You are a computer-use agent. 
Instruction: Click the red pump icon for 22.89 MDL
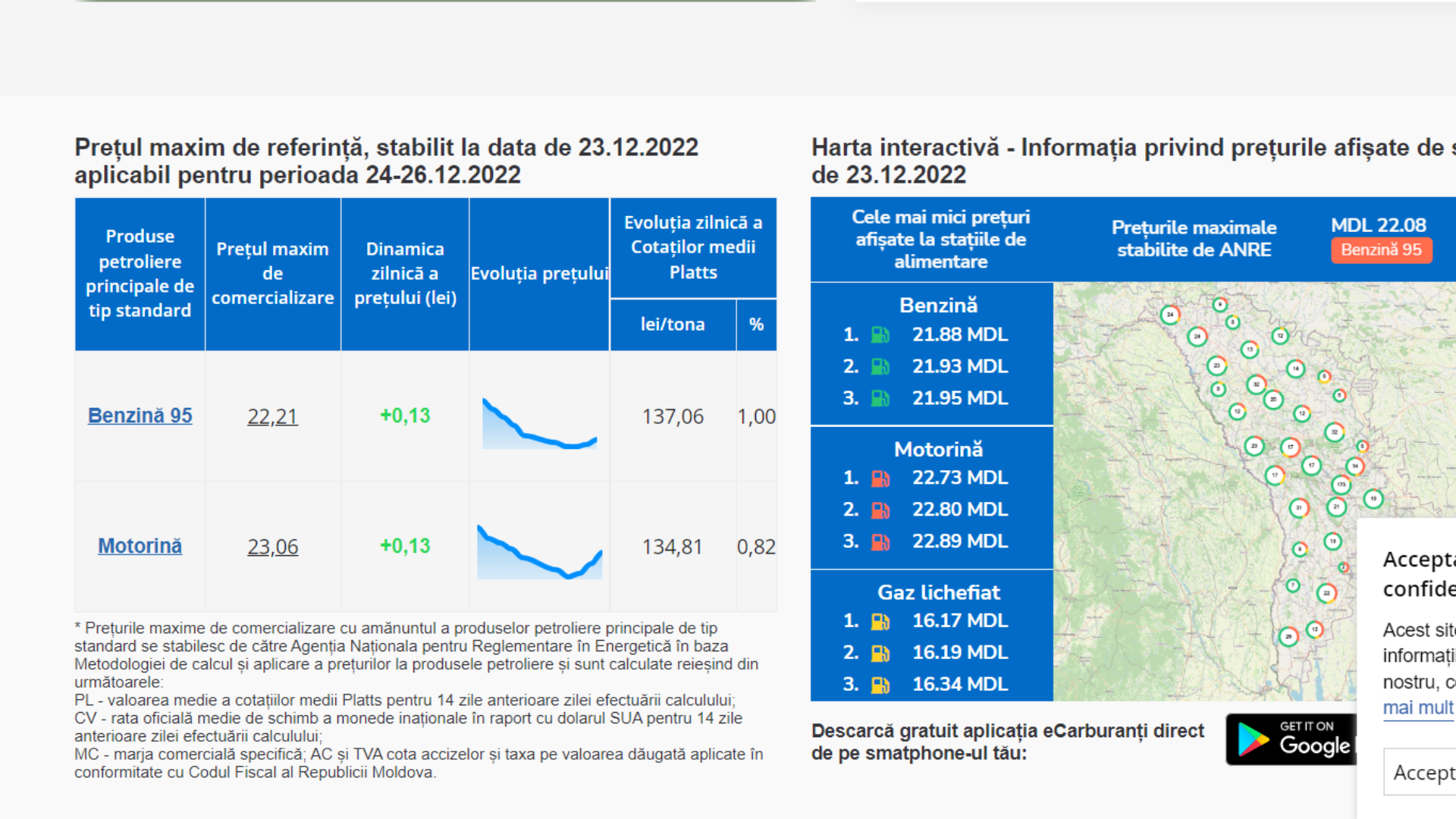coord(880,541)
